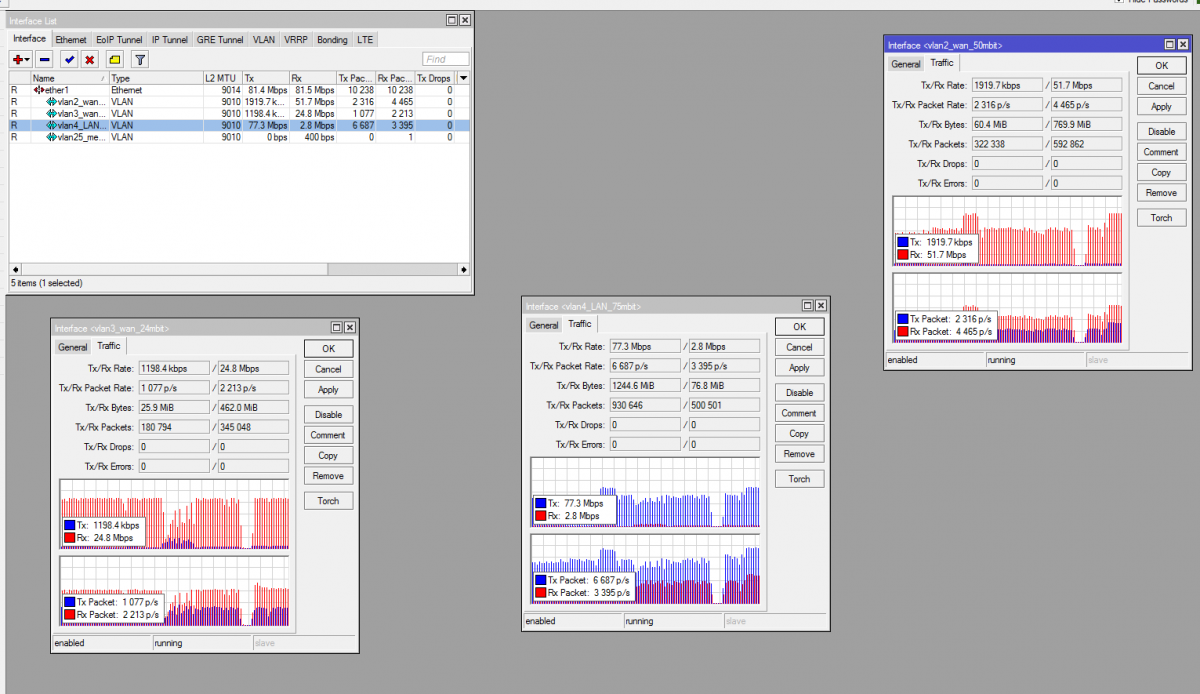Click the blue Tx legend swatch in the vlan4 graph
1200x694 pixels.
(x=541, y=504)
